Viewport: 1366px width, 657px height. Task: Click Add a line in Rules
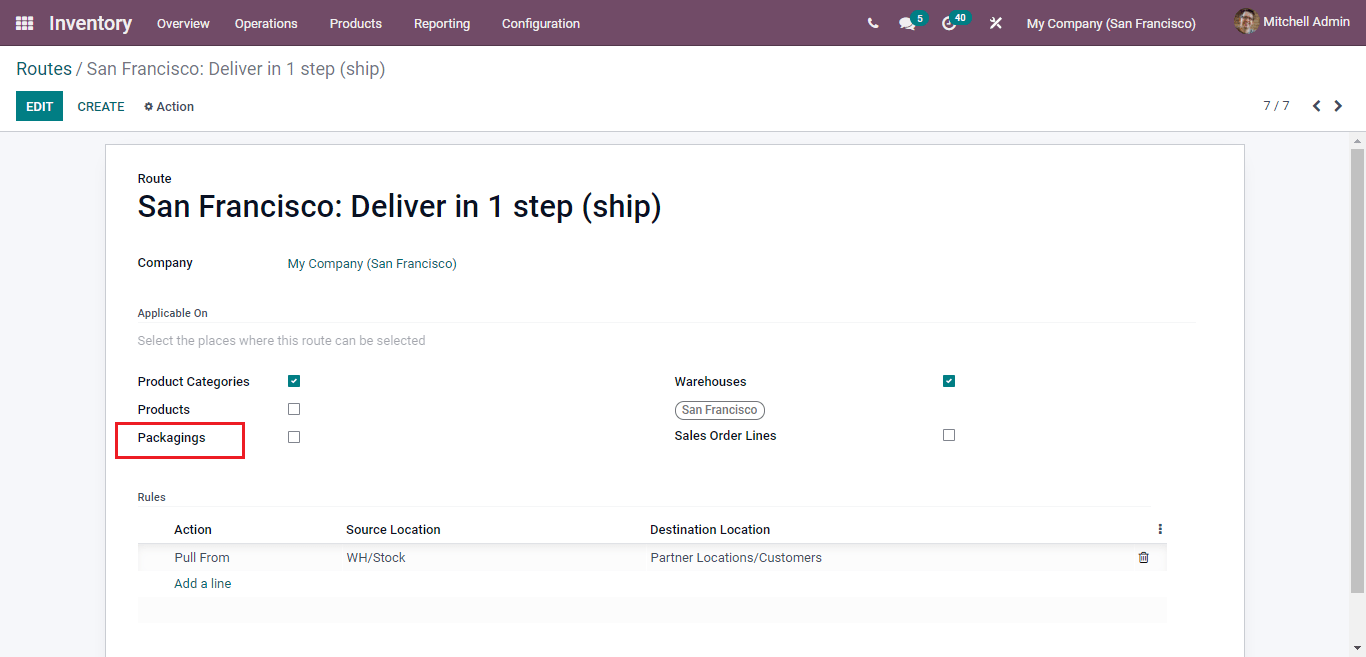coord(203,584)
